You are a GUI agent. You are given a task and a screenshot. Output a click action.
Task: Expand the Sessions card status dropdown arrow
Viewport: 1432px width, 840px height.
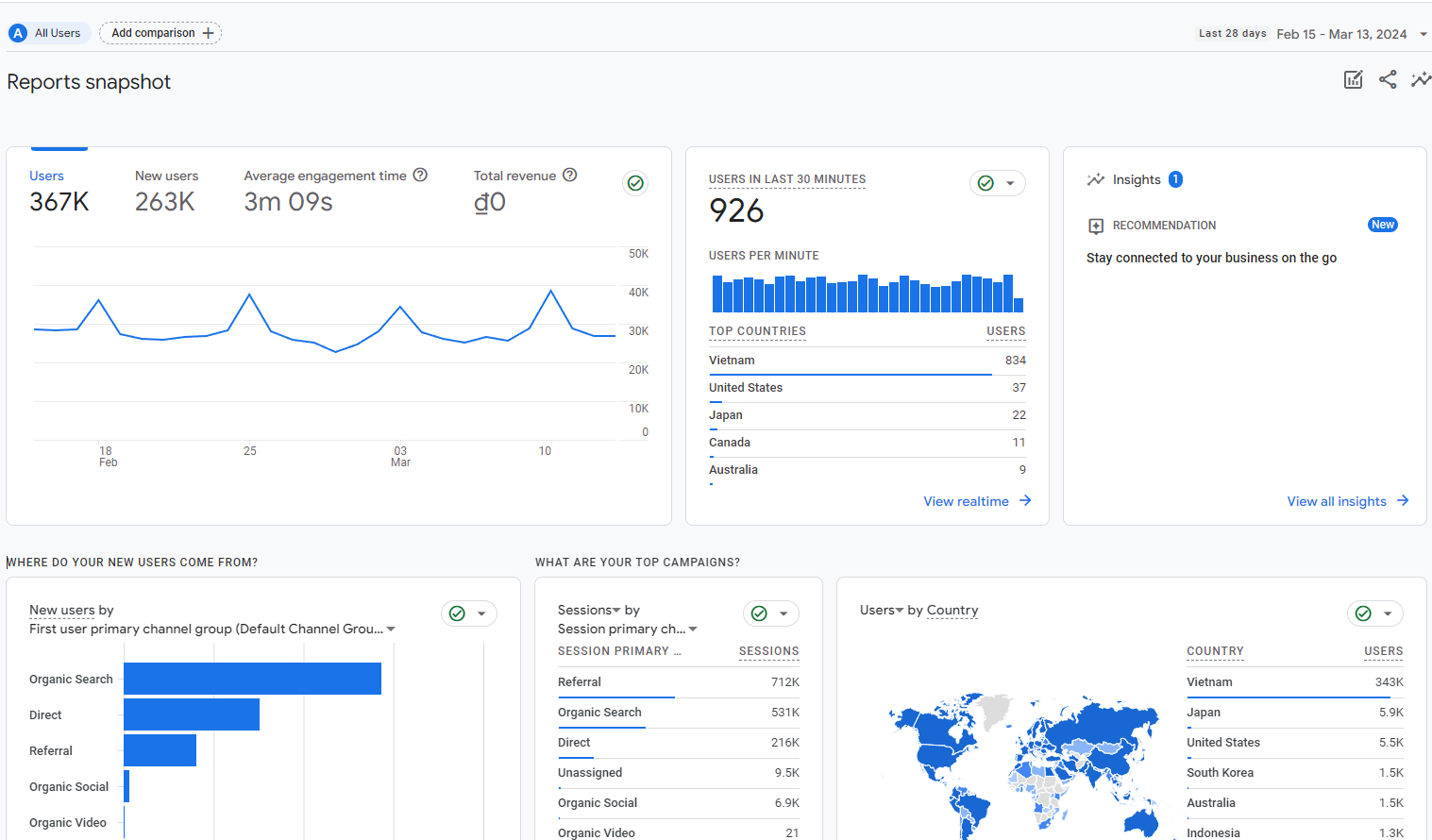click(783, 613)
